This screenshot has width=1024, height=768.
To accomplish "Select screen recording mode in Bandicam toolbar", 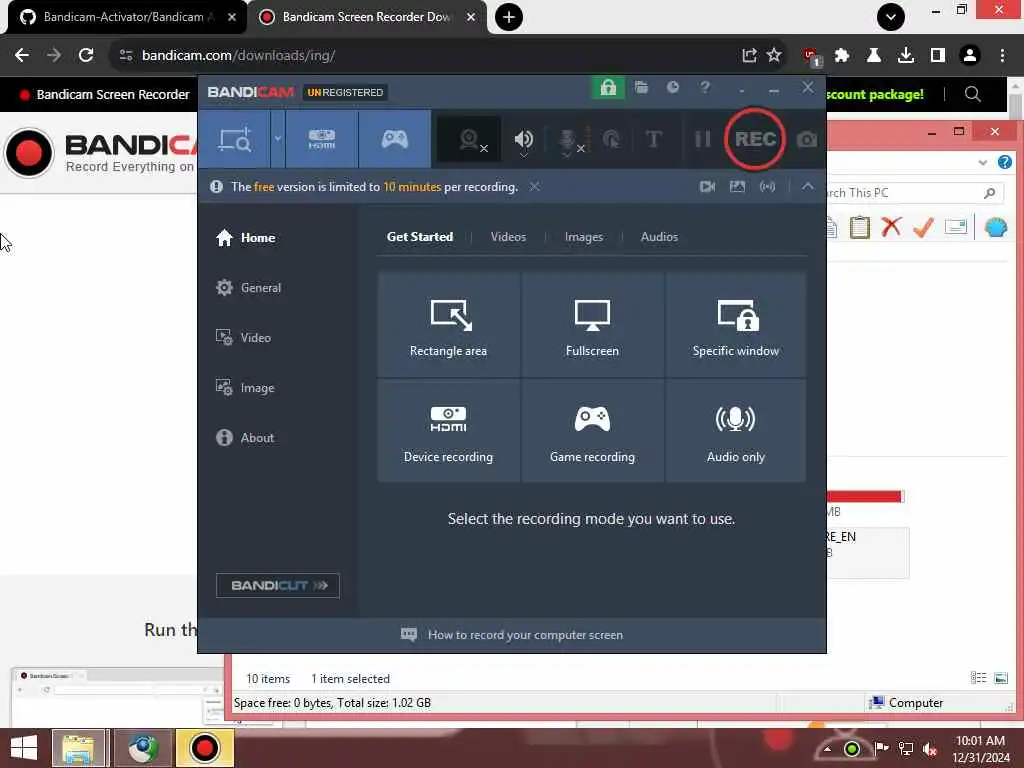I will coord(234,139).
